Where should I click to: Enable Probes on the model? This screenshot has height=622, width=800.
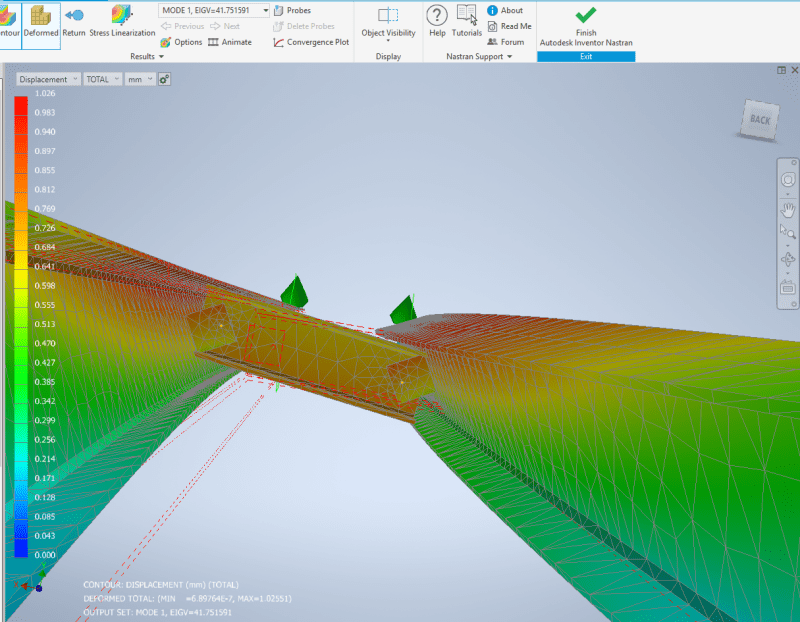[292, 10]
